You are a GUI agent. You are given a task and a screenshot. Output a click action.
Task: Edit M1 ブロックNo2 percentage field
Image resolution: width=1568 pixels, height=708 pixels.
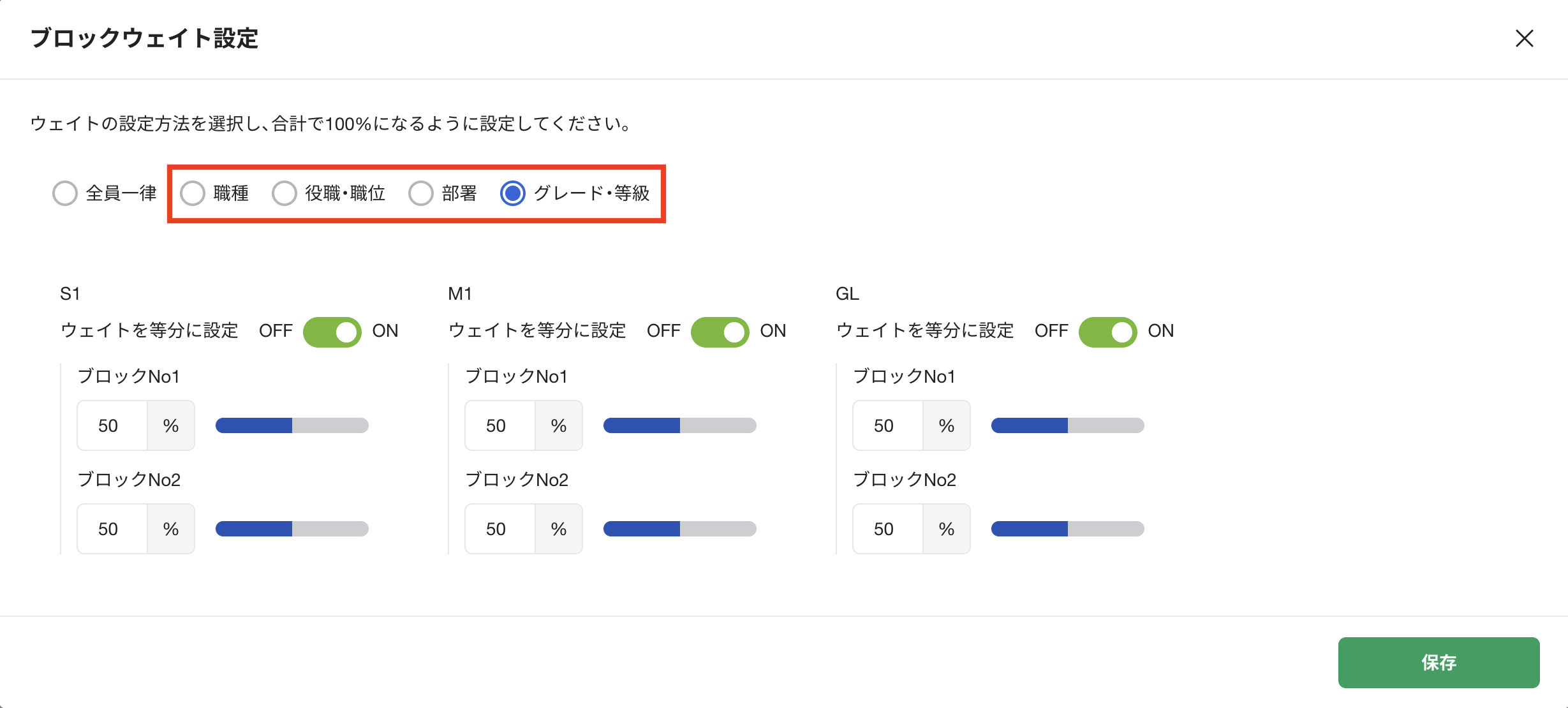tap(501, 529)
